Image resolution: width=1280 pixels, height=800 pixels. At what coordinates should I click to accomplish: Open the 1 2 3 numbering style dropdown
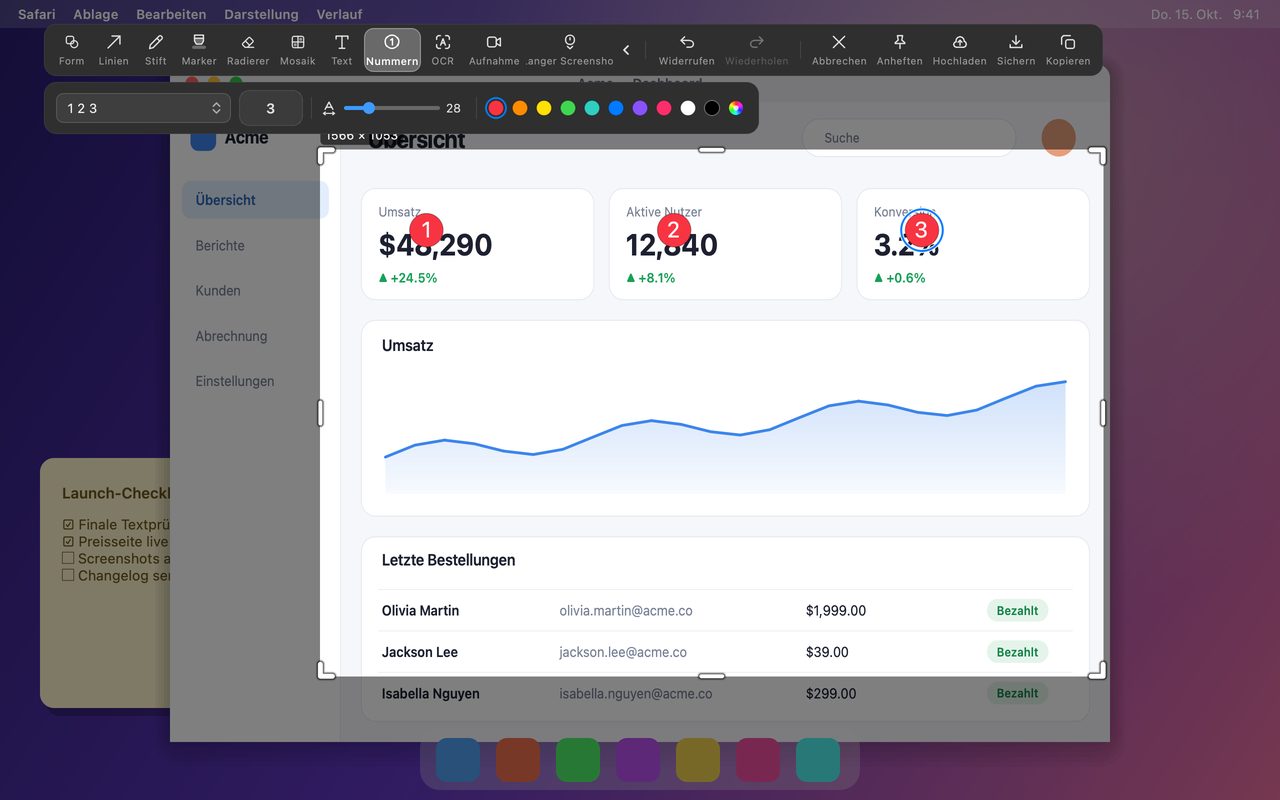point(143,108)
